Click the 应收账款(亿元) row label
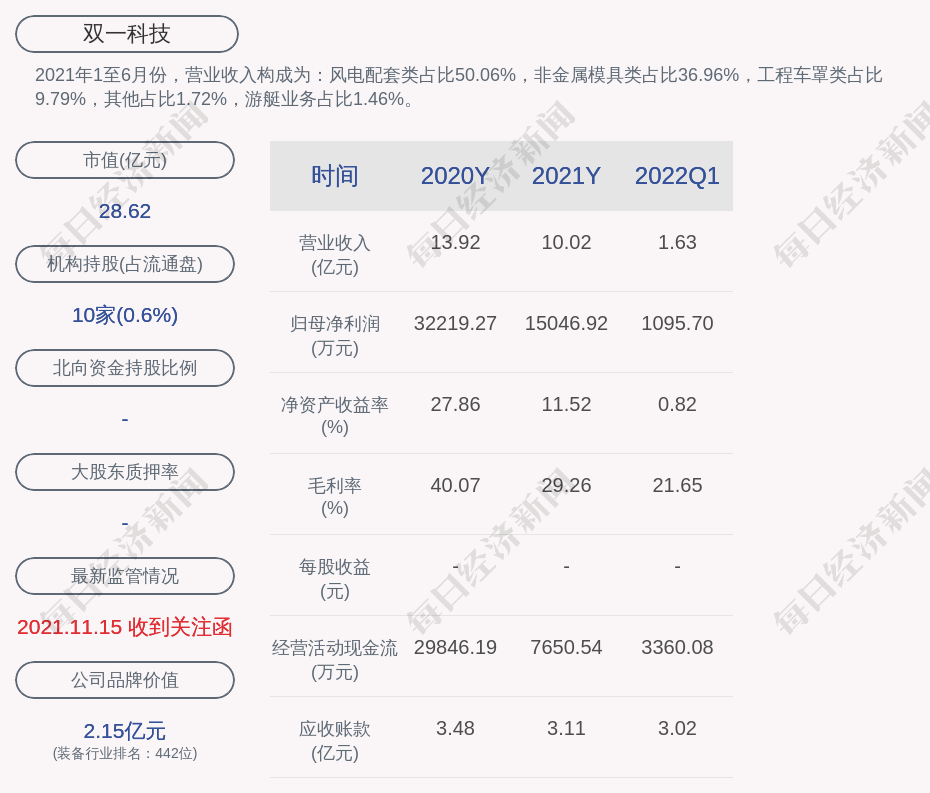The height and width of the screenshot is (793, 930). click(334, 741)
